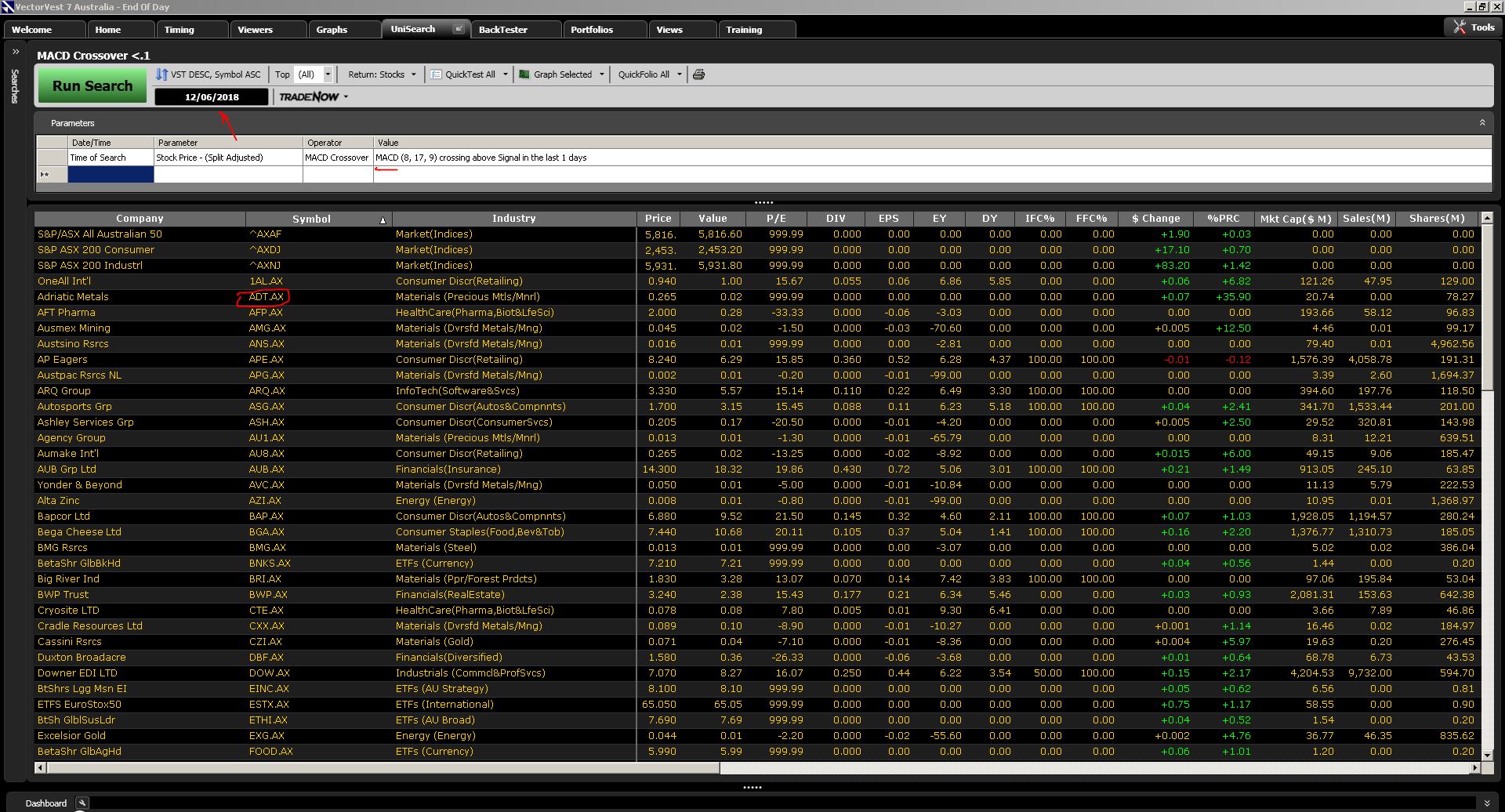Image resolution: width=1505 pixels, height=812 pixels.
Task: Go to the Graphs tab
Action: pyautogui.click(x=343, y=30)
